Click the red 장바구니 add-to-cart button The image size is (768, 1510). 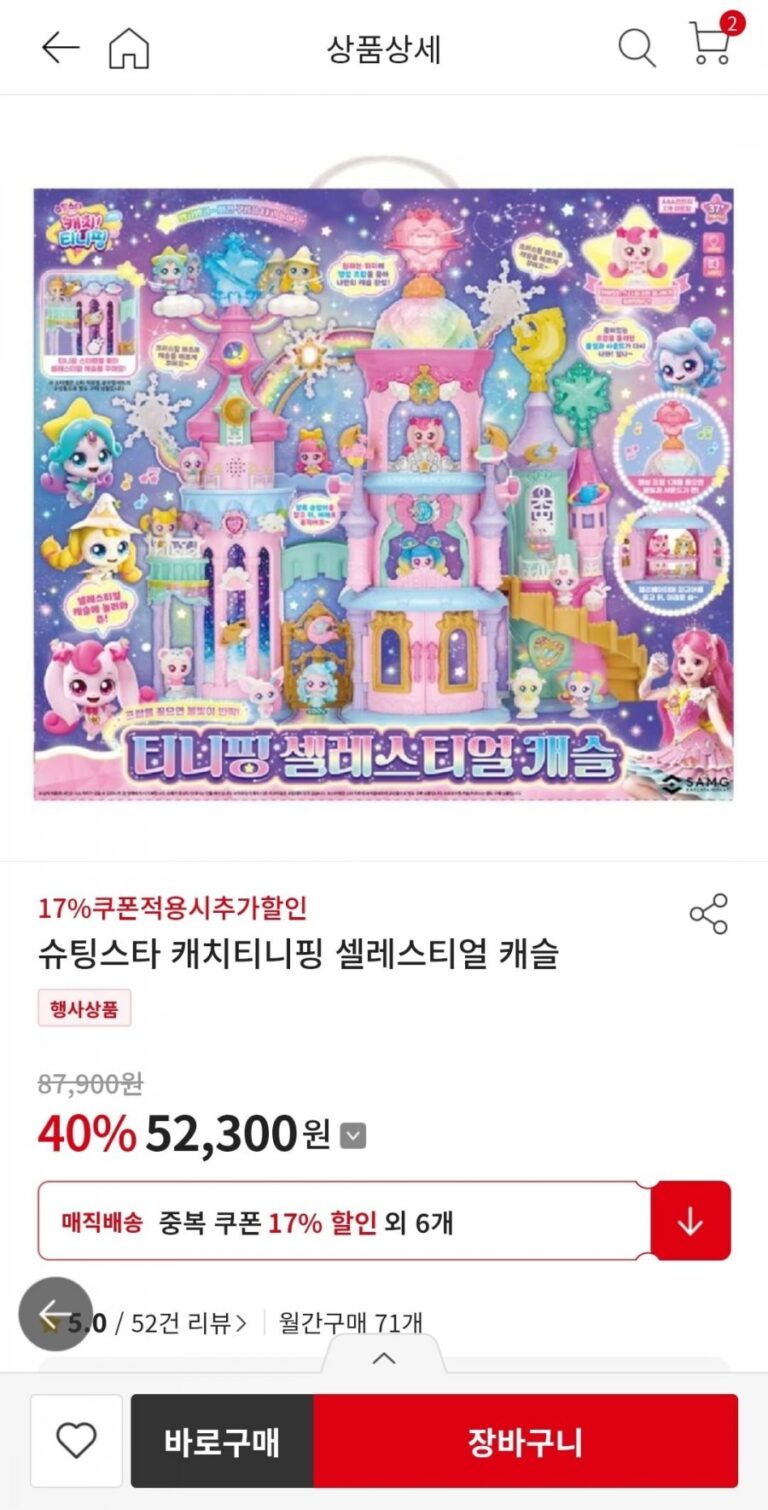click(x=526, y=1441)
